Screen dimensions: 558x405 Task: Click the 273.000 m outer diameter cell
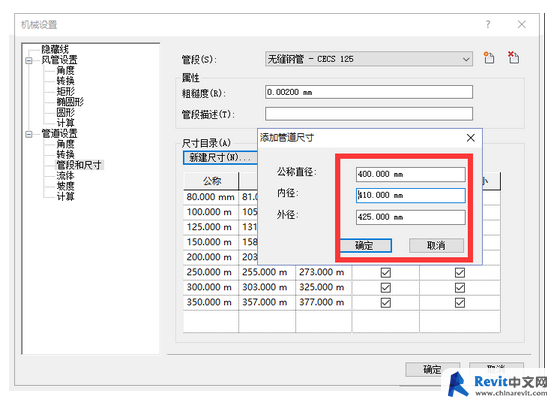tap(323, 272)
